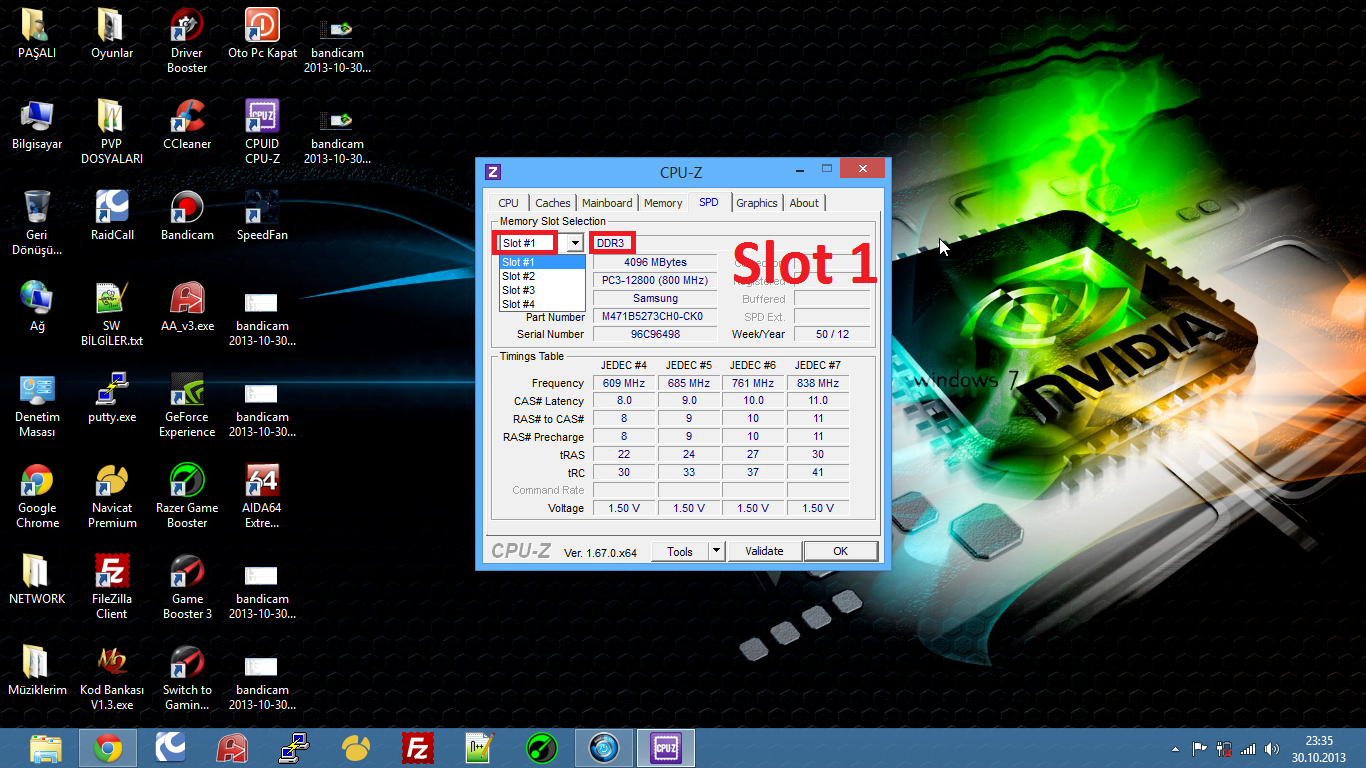Click the Tools button

point(680,551)
